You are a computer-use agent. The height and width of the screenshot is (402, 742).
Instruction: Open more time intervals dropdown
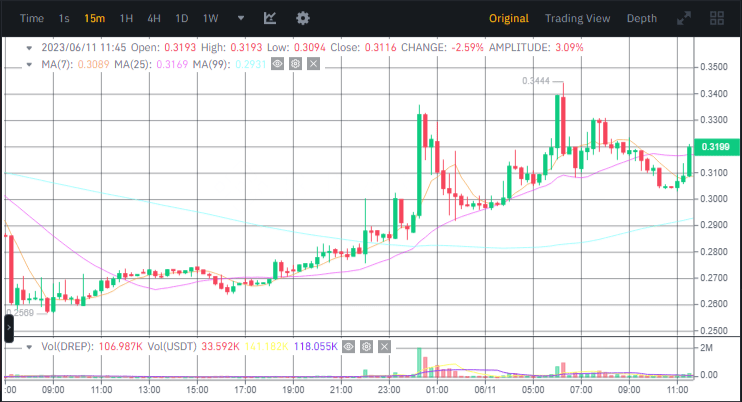(x=241, y=18)
